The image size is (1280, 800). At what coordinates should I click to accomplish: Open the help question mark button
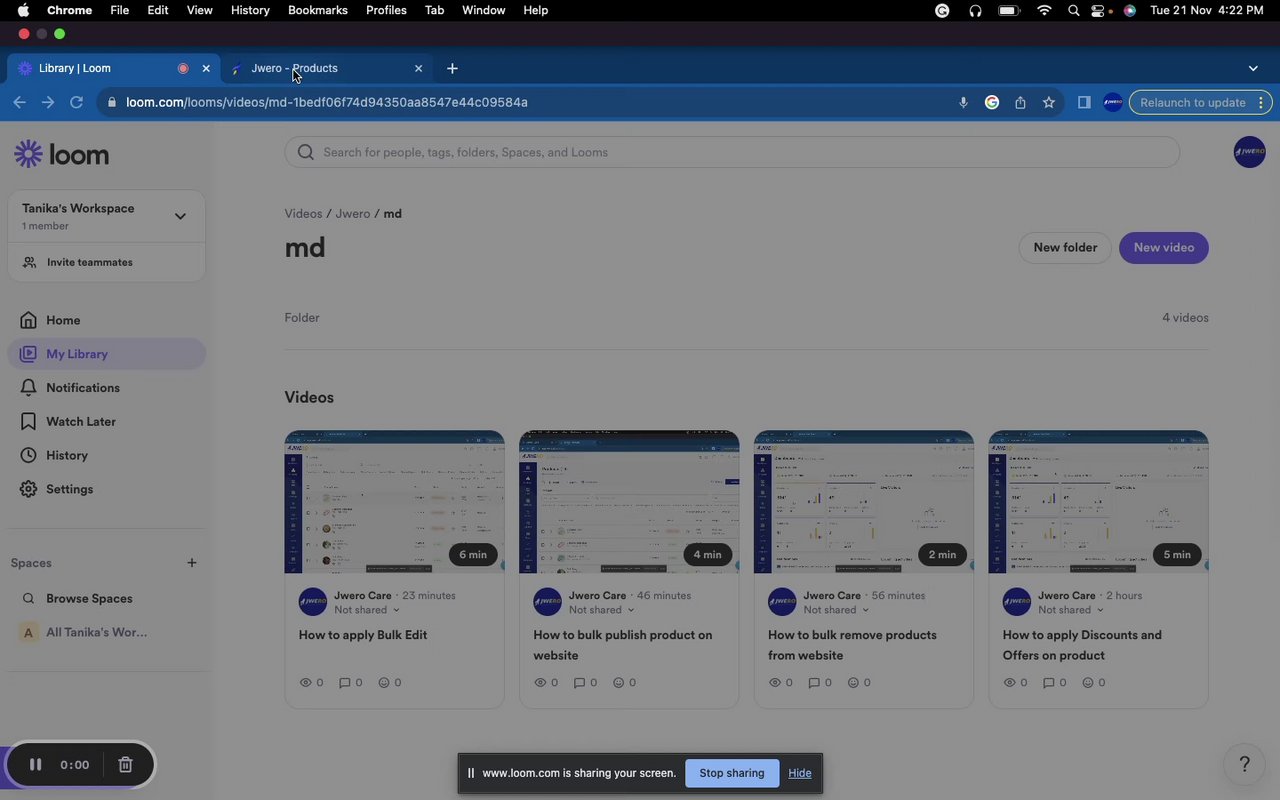pos(1244,765)
